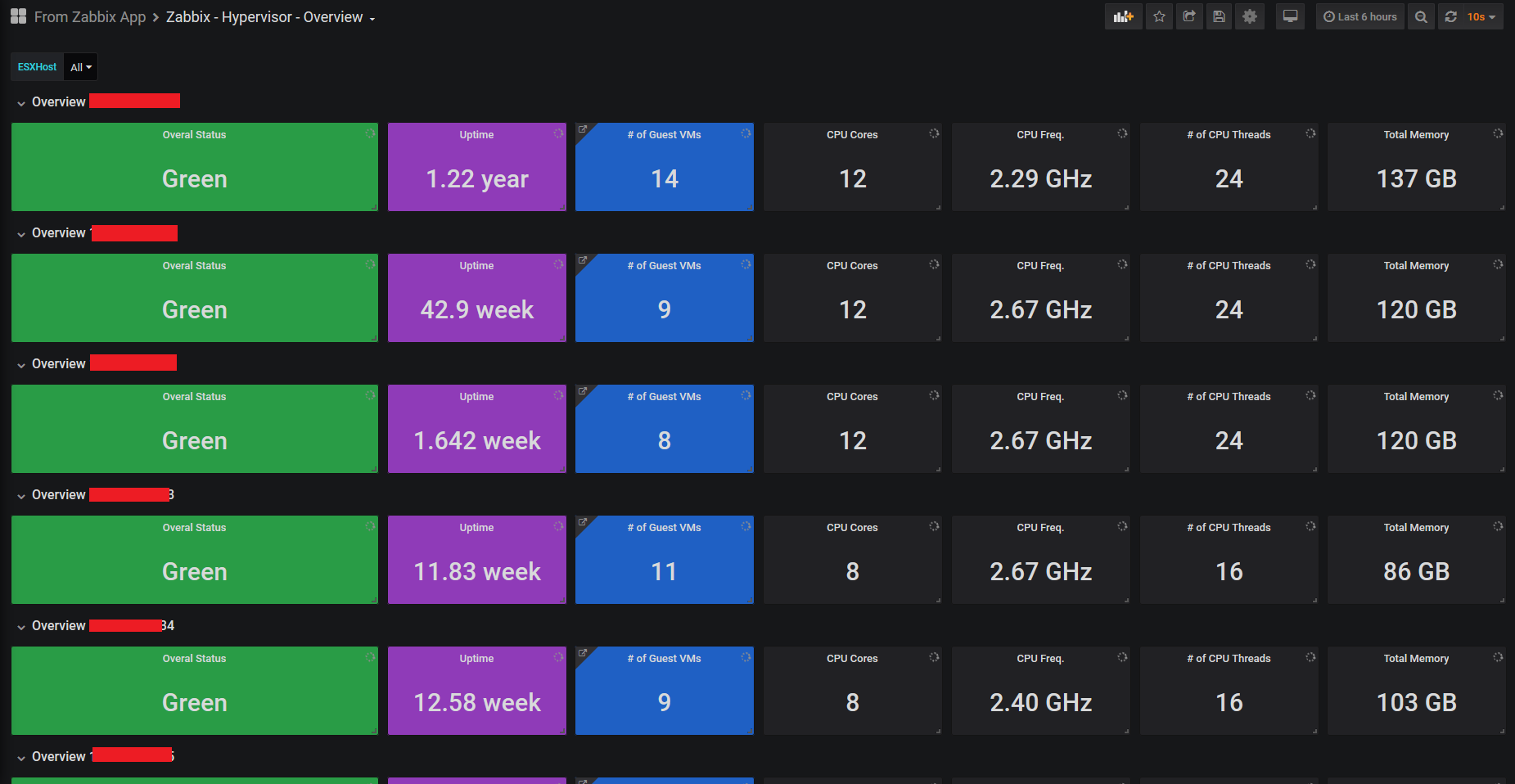Refresh the dashboard now

pos(1451,16)
